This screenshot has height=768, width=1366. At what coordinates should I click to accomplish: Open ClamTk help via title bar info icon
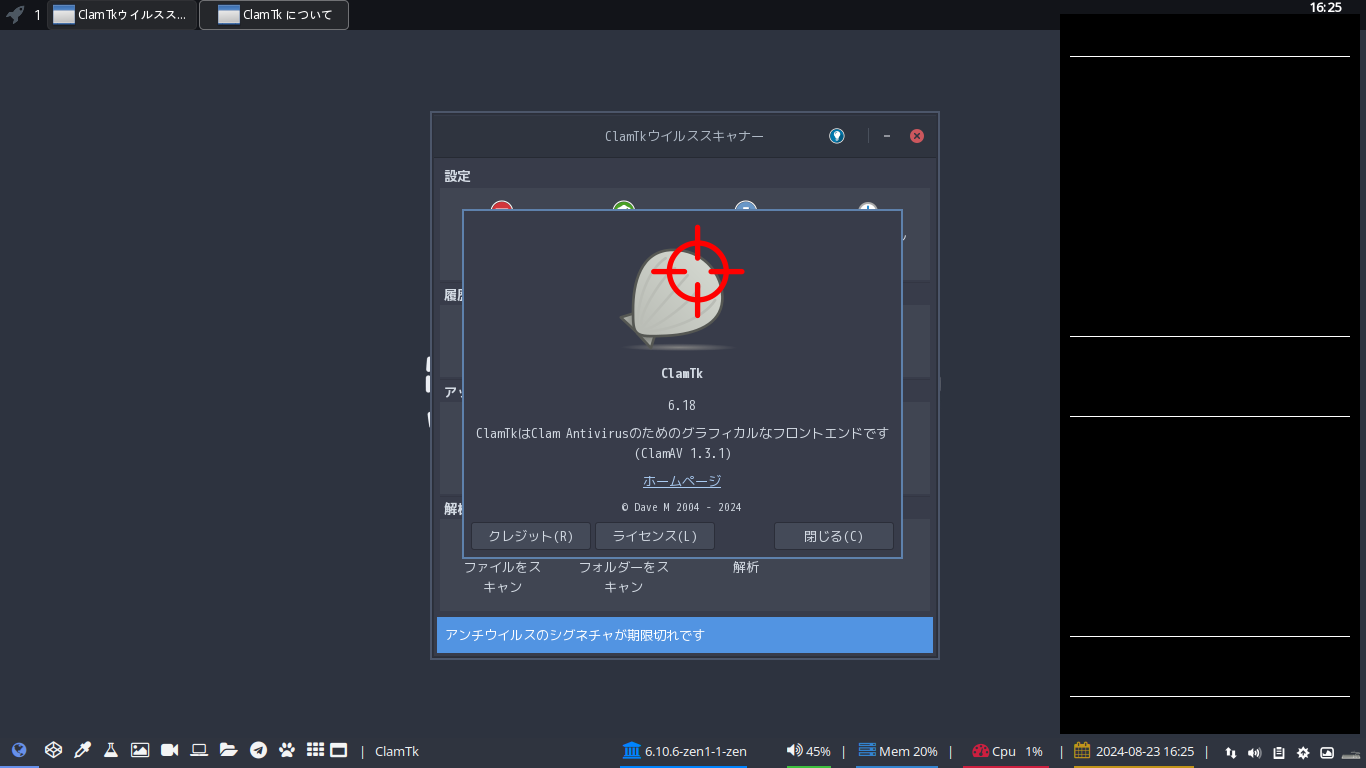click(836, 136)
